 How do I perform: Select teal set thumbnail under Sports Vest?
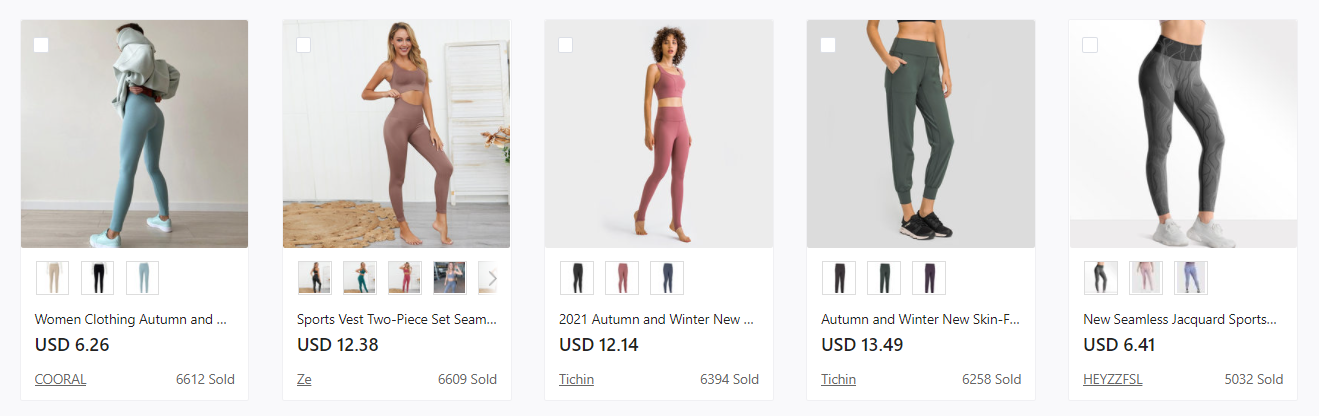(360, 278)
